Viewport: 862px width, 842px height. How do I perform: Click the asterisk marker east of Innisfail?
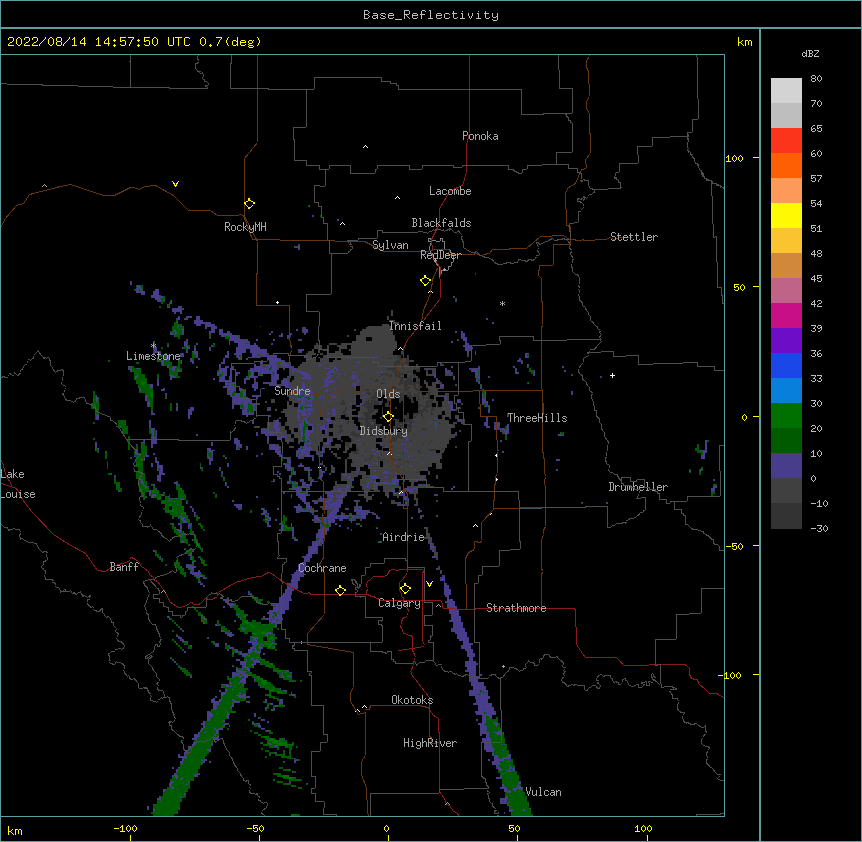click(502, 304)
